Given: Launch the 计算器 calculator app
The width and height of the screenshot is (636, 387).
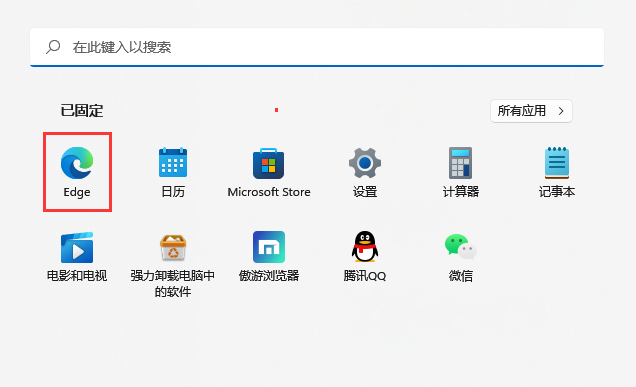Looking at the screenshot, I should click(x=460, y=163).
